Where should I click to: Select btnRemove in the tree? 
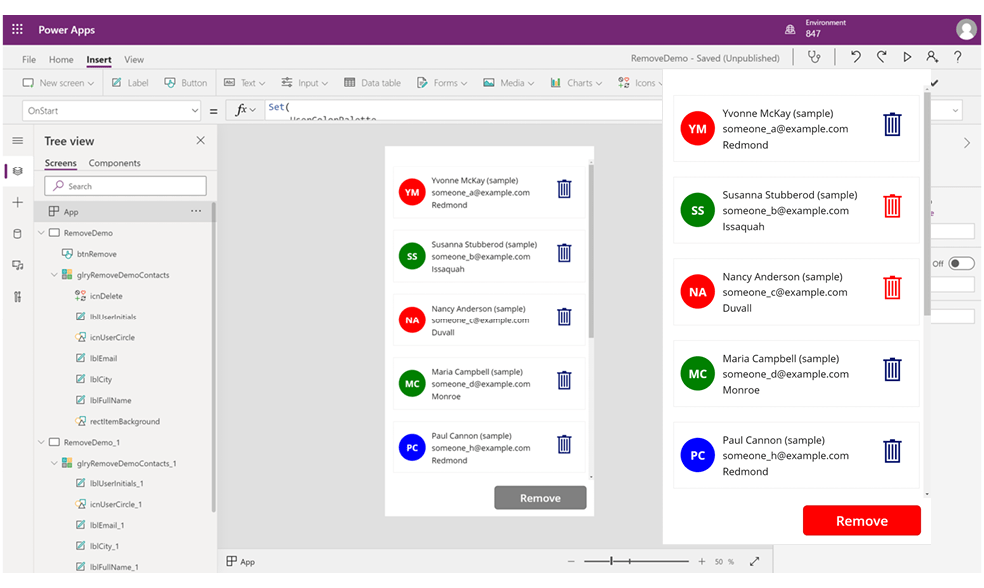(97, 254)
